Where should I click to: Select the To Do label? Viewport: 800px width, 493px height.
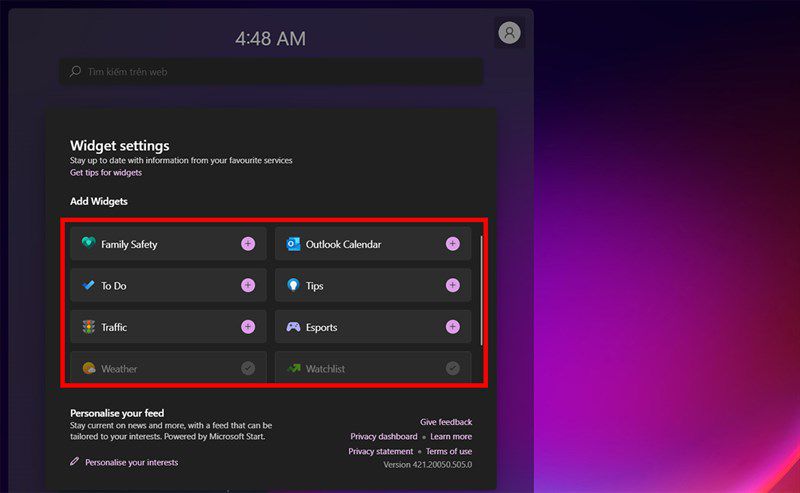pyautogui.click(x=114, y=286)
